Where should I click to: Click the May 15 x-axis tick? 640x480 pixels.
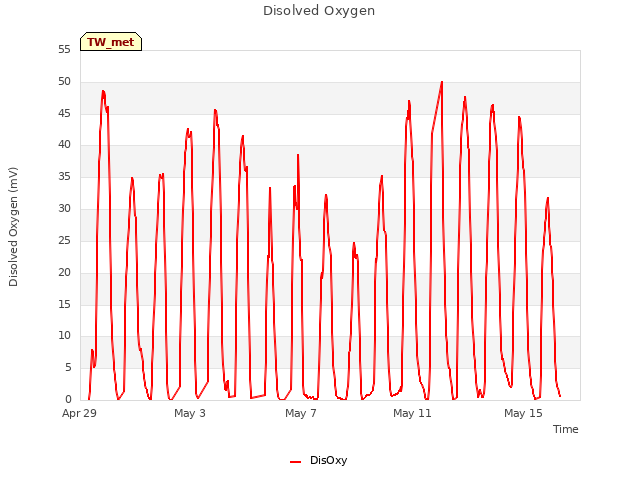coord(523,413)
